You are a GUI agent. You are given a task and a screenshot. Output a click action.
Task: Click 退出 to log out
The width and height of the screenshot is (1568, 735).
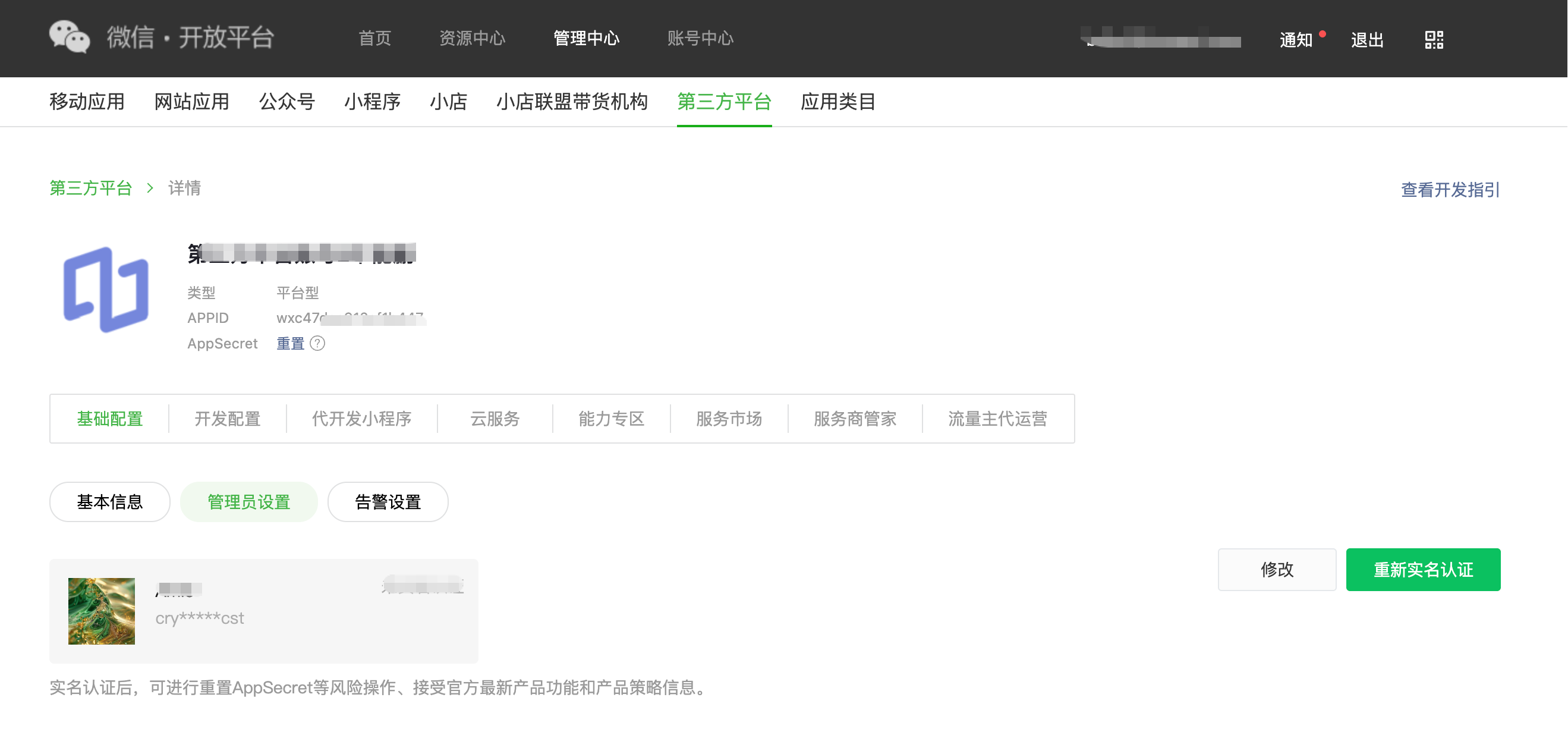coord(1367,40)
